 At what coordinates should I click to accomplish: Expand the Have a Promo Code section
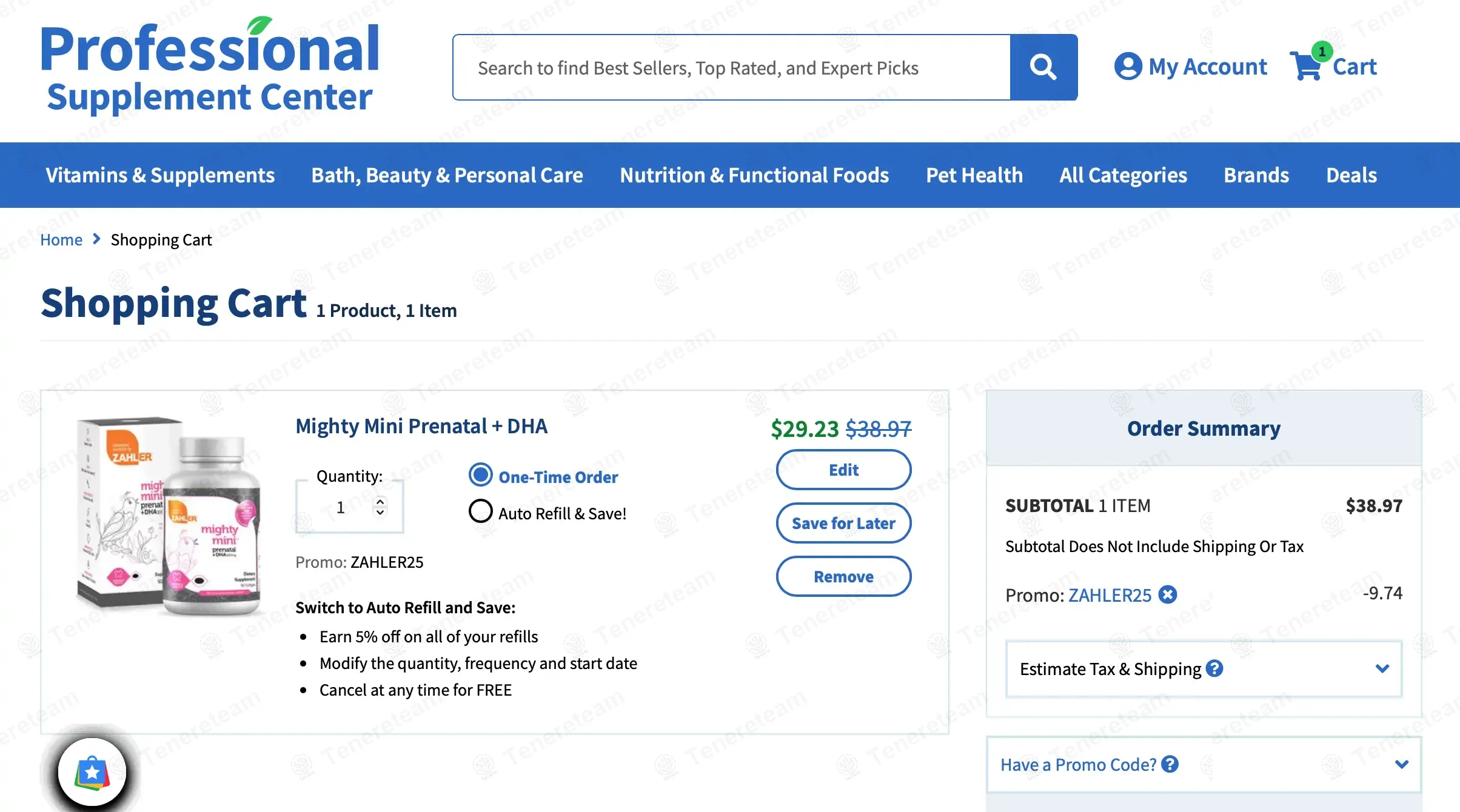pyautogui.click(x=1401, y=764)
